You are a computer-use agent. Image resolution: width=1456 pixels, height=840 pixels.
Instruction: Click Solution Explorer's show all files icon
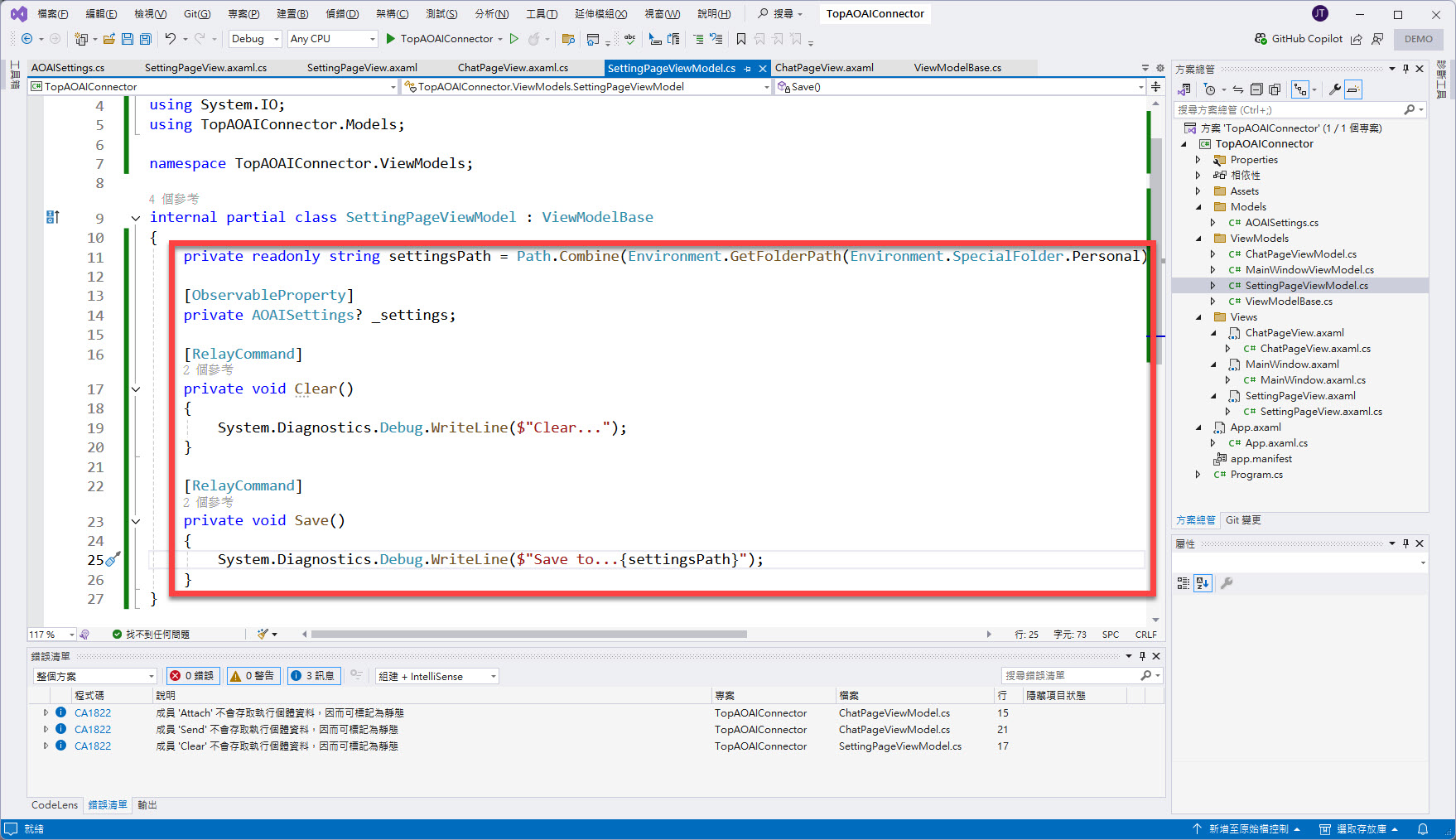tap(1275, 89)
